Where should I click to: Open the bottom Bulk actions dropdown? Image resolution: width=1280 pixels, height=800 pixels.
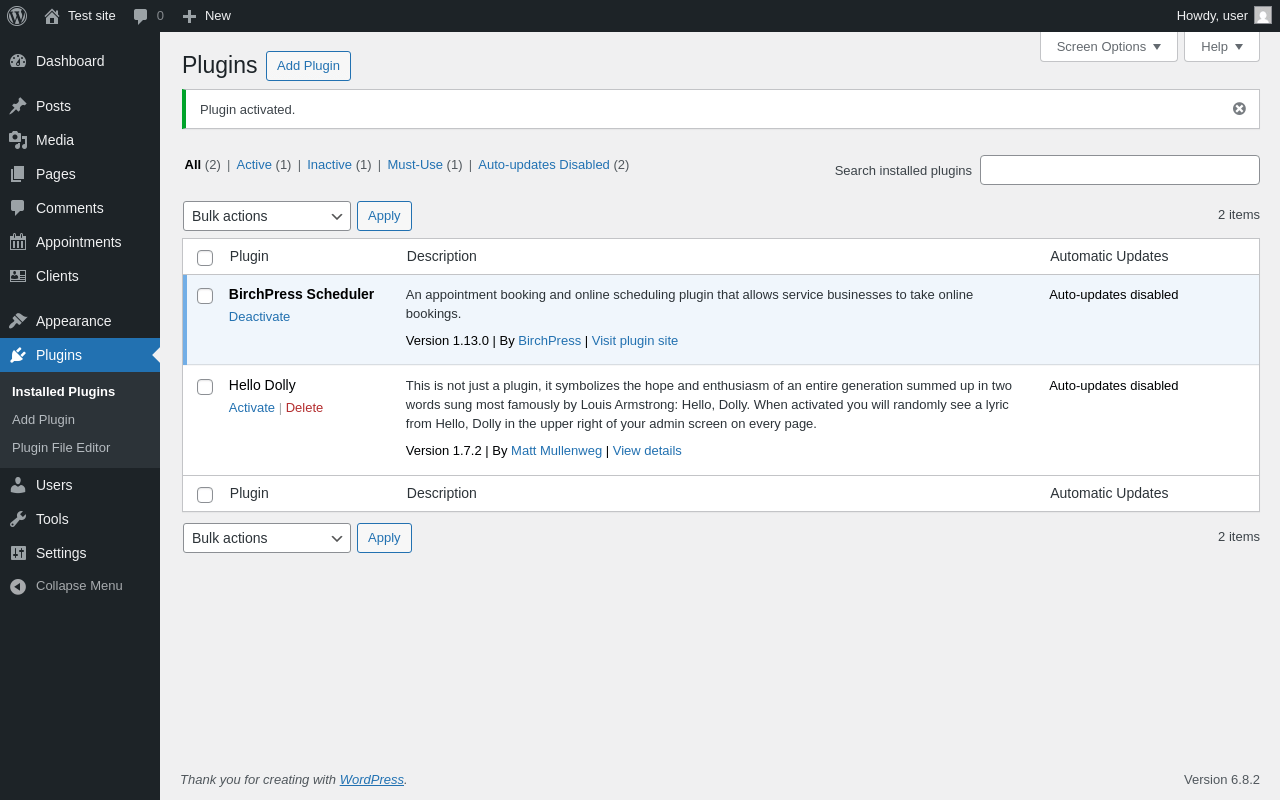pos(267,538)
